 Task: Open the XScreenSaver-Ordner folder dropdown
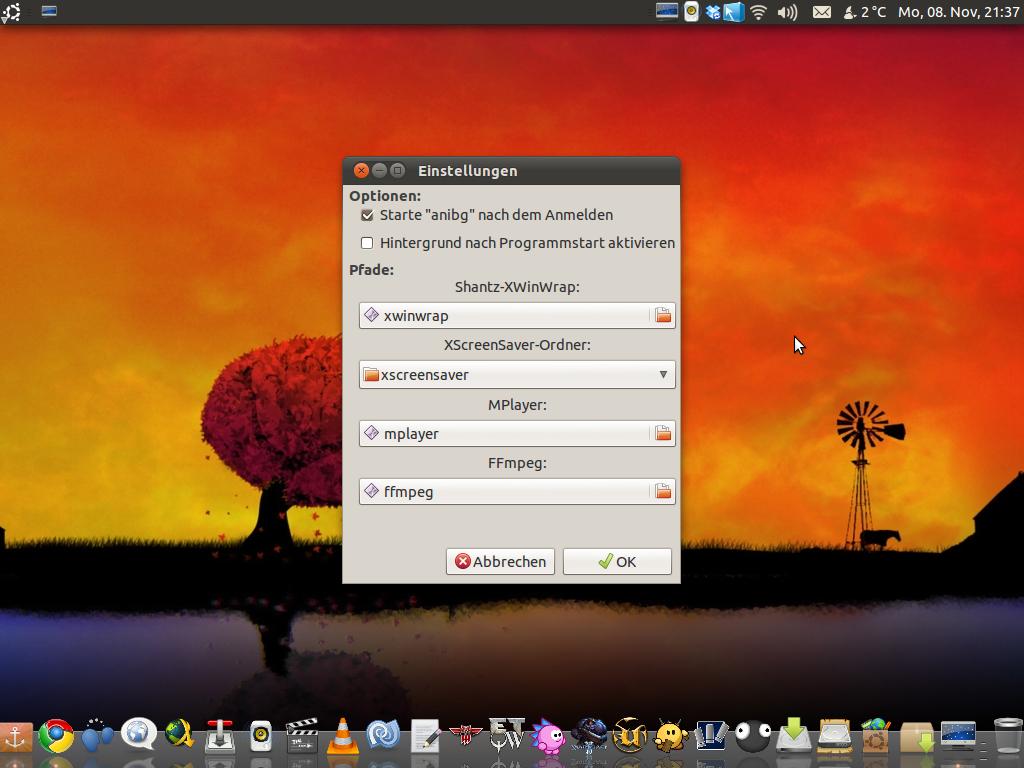tap(517, 375)
